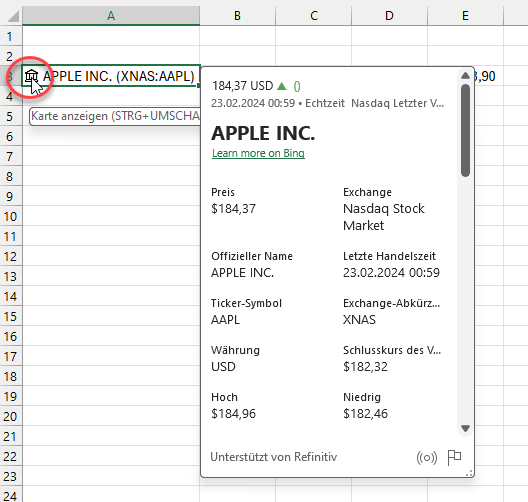Click the Preis value $184,37

tap(233, 209)
